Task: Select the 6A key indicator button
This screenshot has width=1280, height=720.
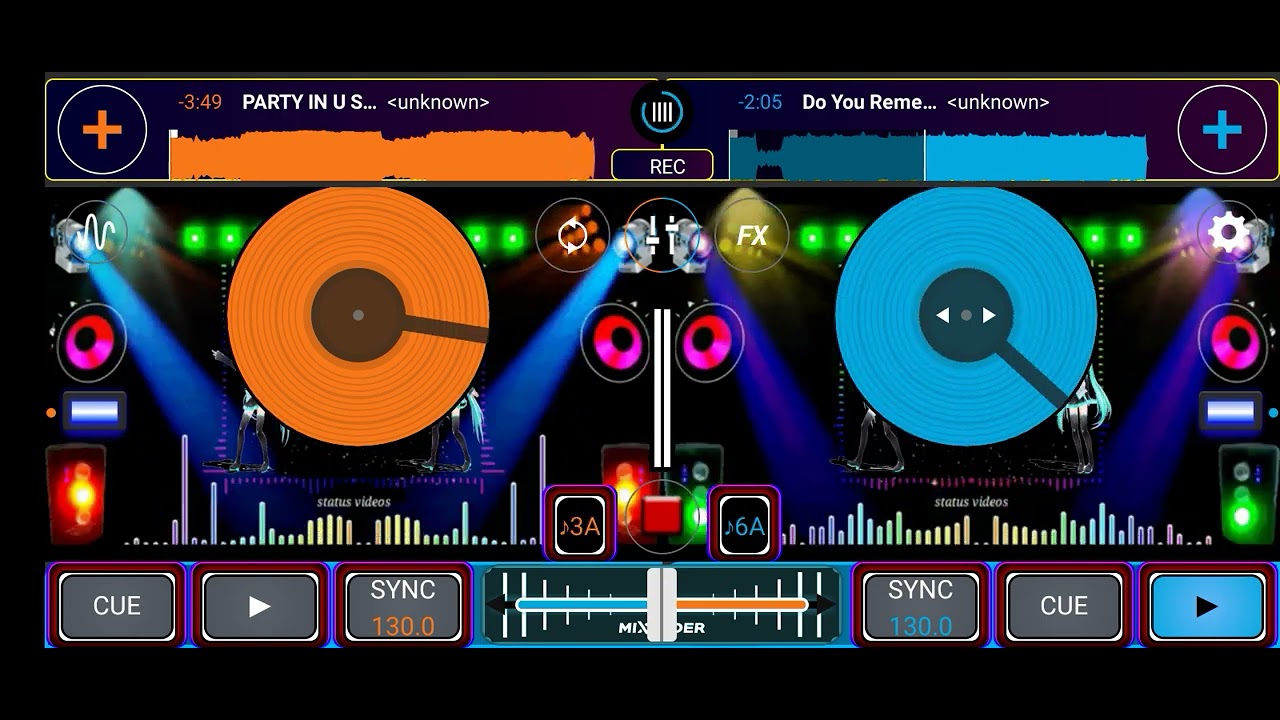Action: click(x=744, y=525)
